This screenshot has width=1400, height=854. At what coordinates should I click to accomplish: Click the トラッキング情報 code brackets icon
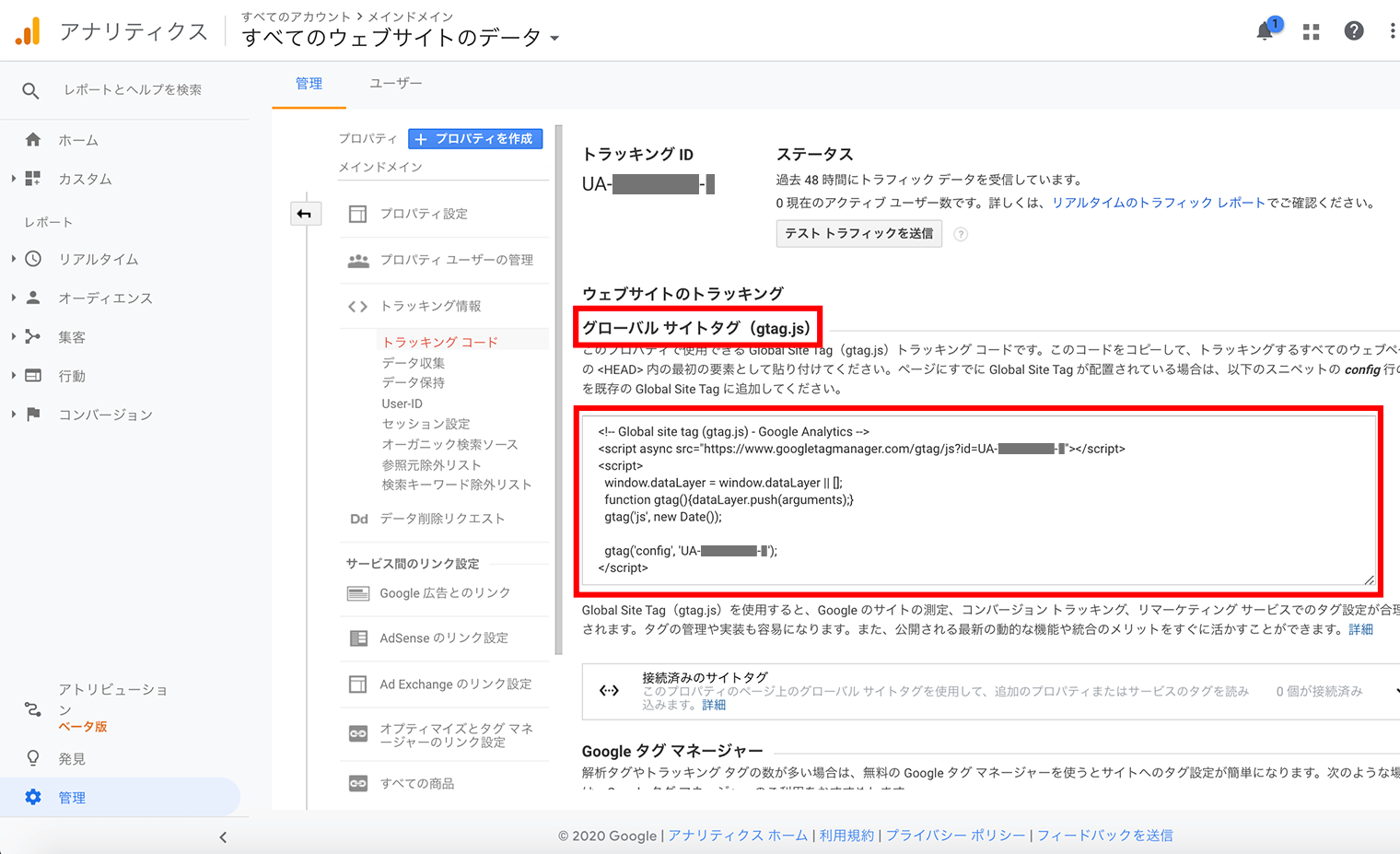357,307
